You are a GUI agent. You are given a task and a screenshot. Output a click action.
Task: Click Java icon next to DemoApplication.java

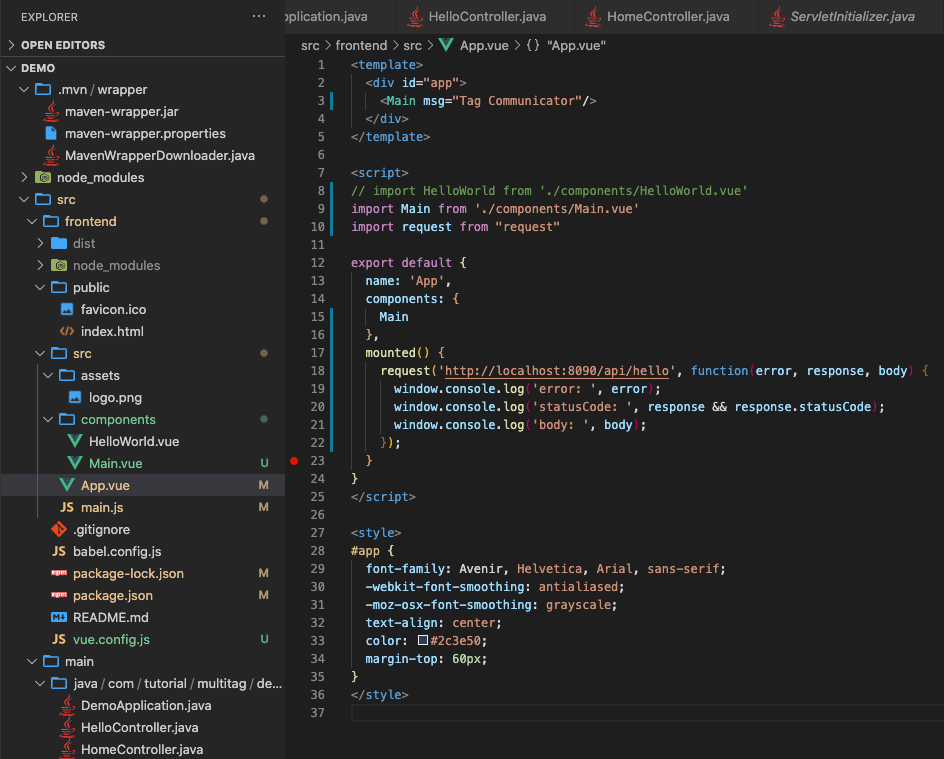click(x=67, y=705)
